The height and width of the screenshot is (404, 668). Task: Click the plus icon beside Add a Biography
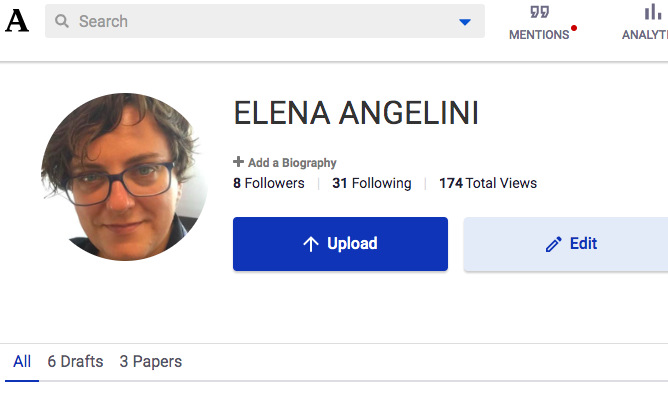pos(239,162)
